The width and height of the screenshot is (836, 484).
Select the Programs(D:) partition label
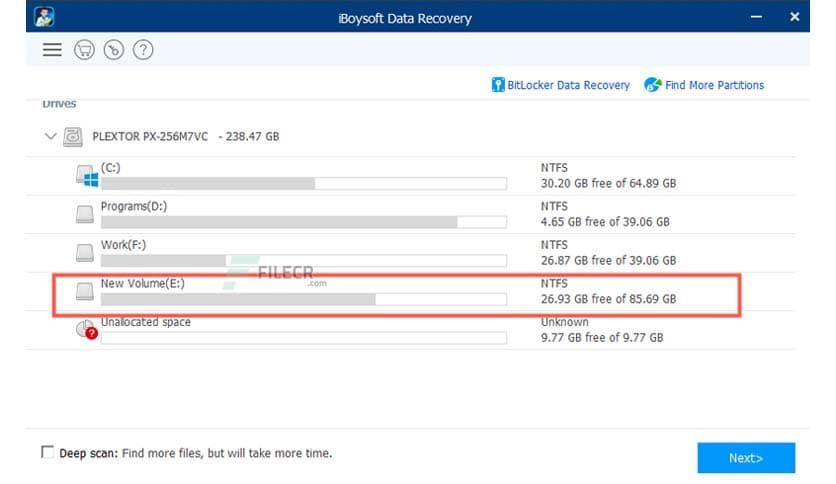134,206
